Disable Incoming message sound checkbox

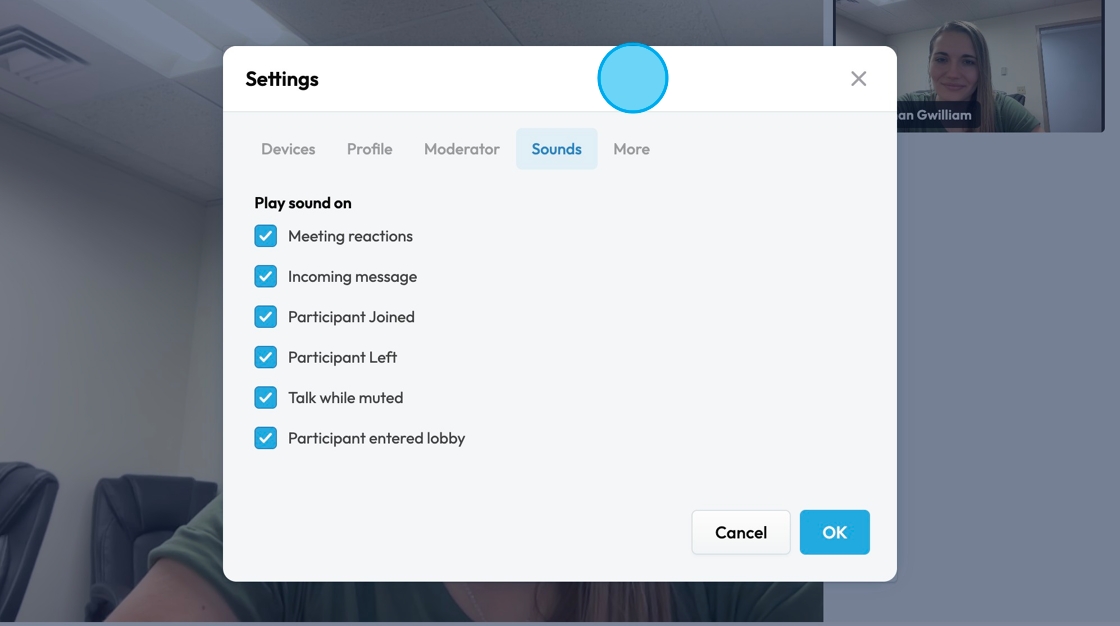(266, 277)
